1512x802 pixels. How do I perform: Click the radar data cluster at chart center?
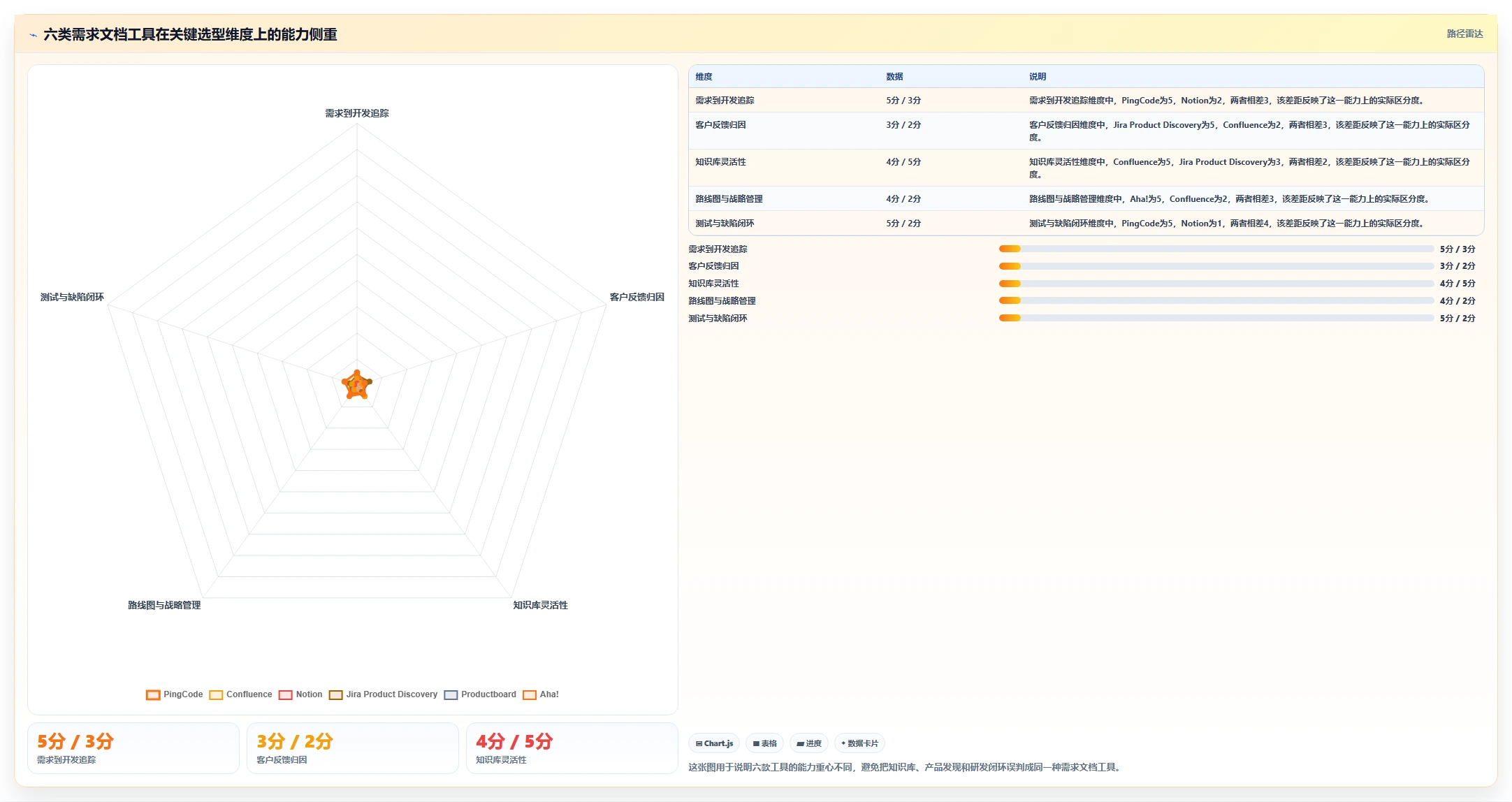pos(357,384)
